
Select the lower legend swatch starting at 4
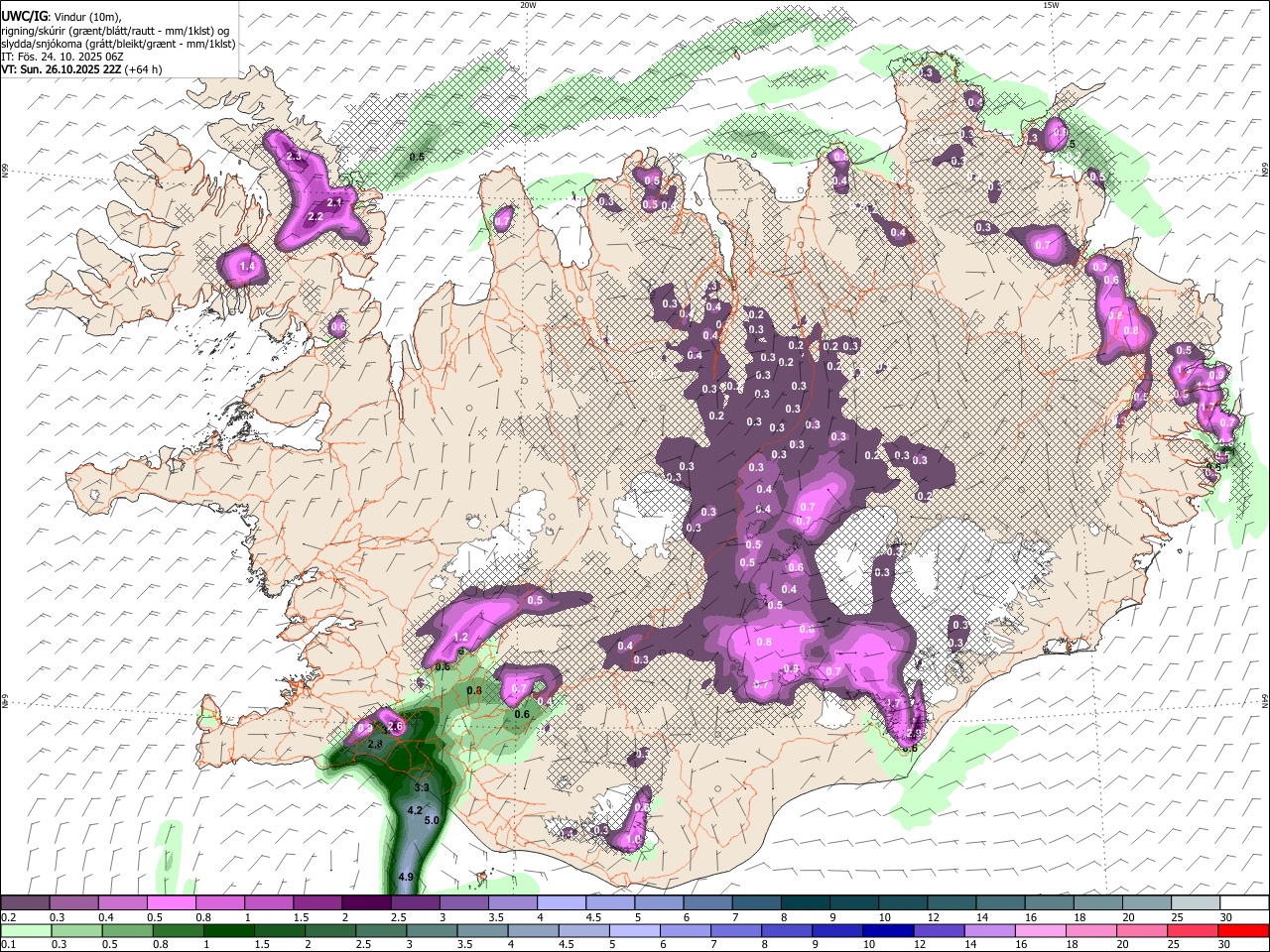pos(533,930)
